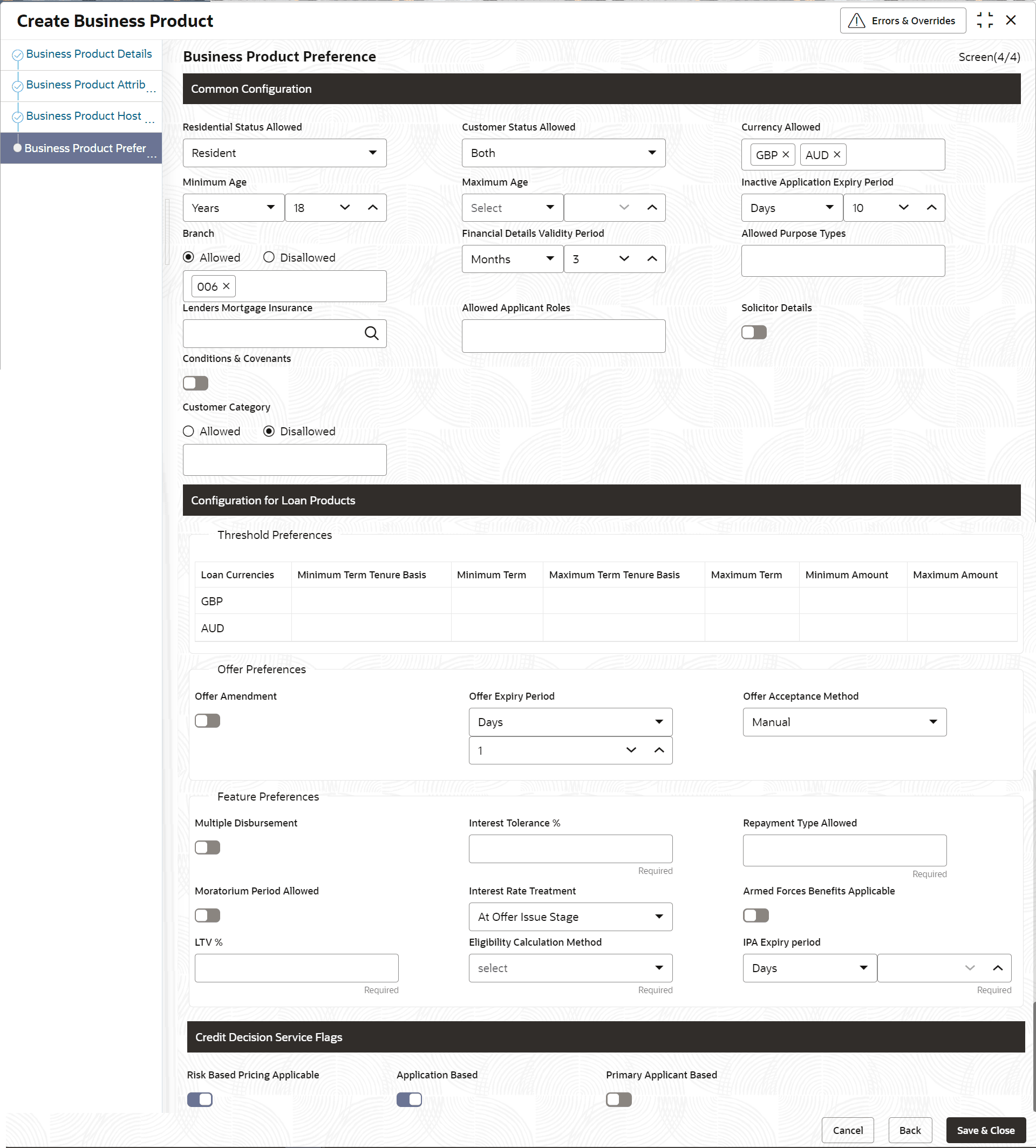Open the Errors & Overrides warning icon
This screenshot has height=1148, width=1036.
click(x=856, y=20)
